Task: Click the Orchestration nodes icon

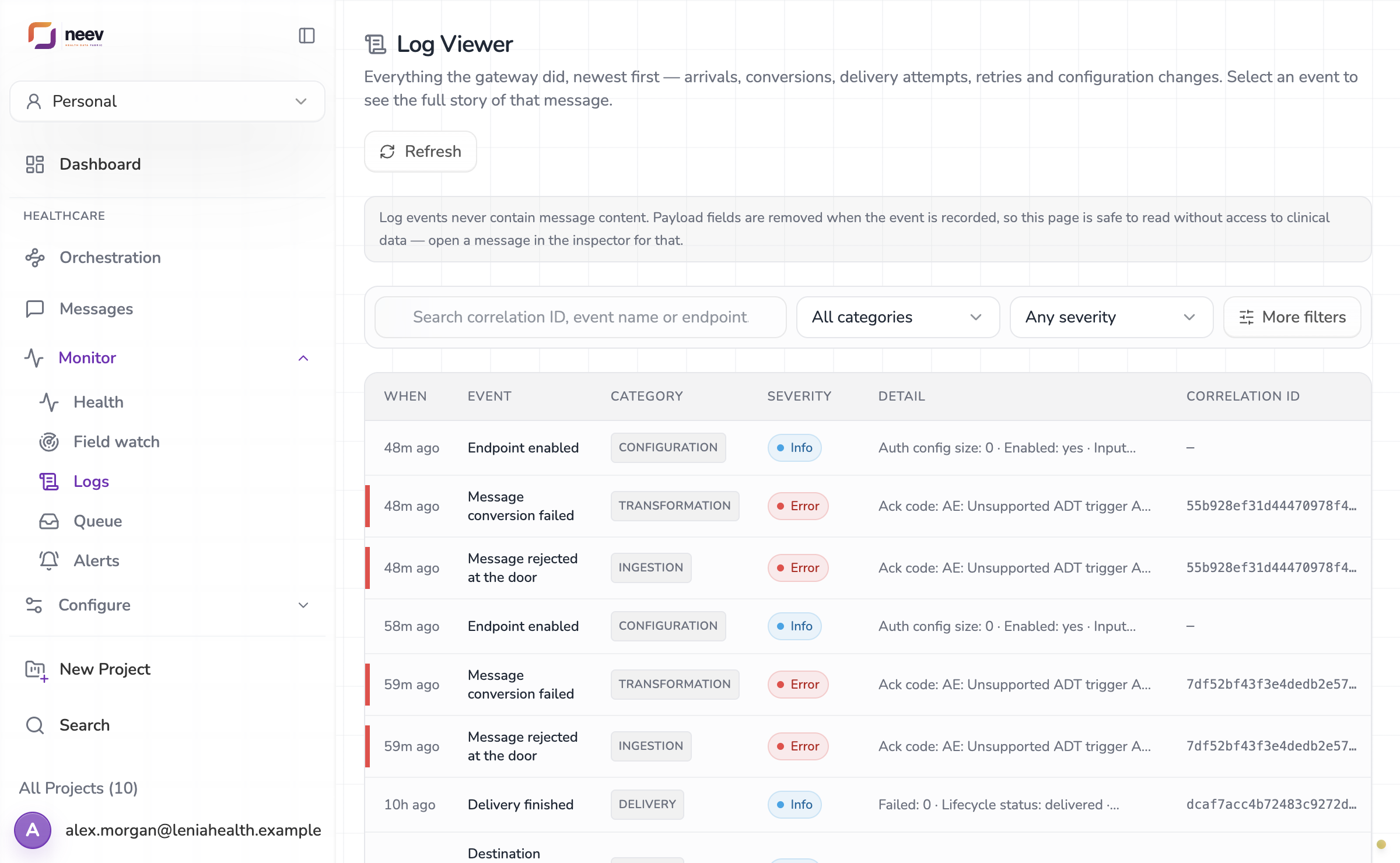Action: (35, 258)
